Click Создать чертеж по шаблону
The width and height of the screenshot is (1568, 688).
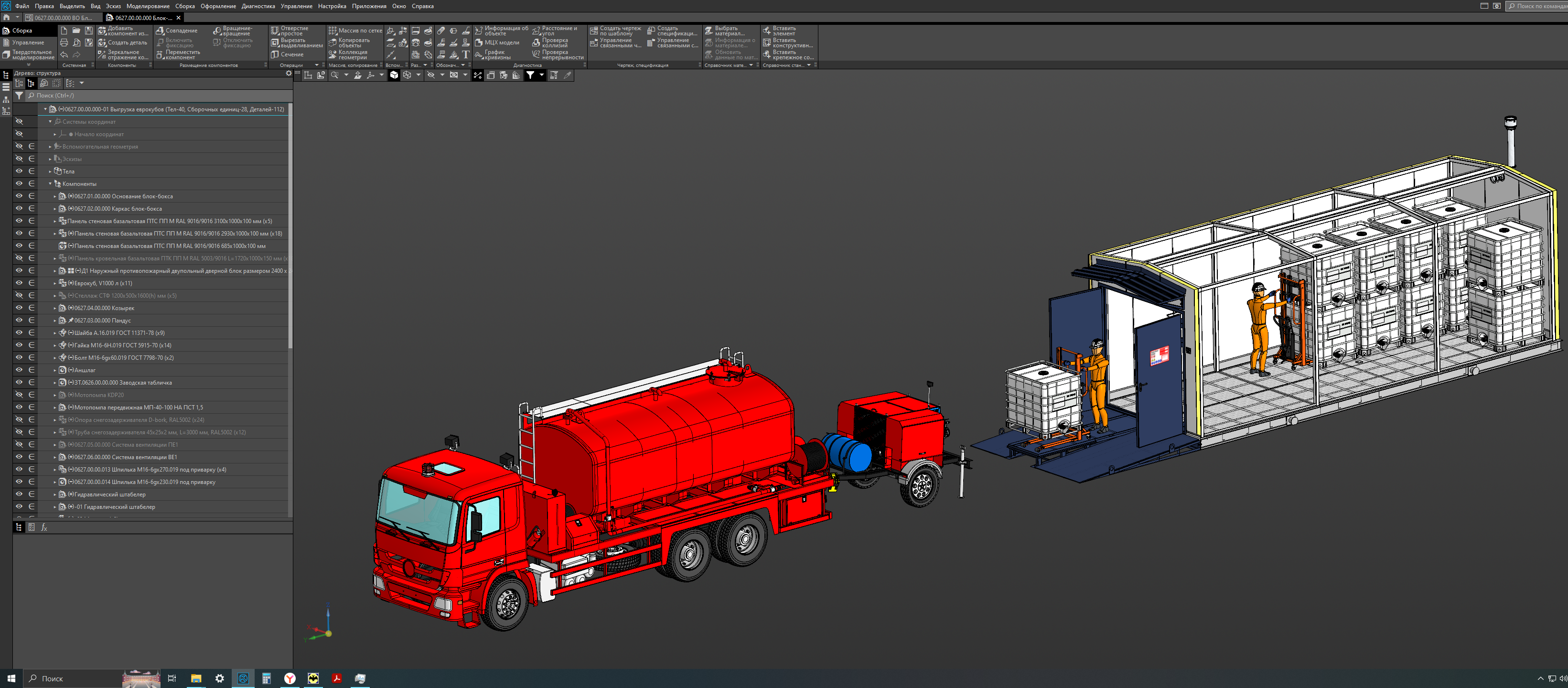(x=593, y=31)
